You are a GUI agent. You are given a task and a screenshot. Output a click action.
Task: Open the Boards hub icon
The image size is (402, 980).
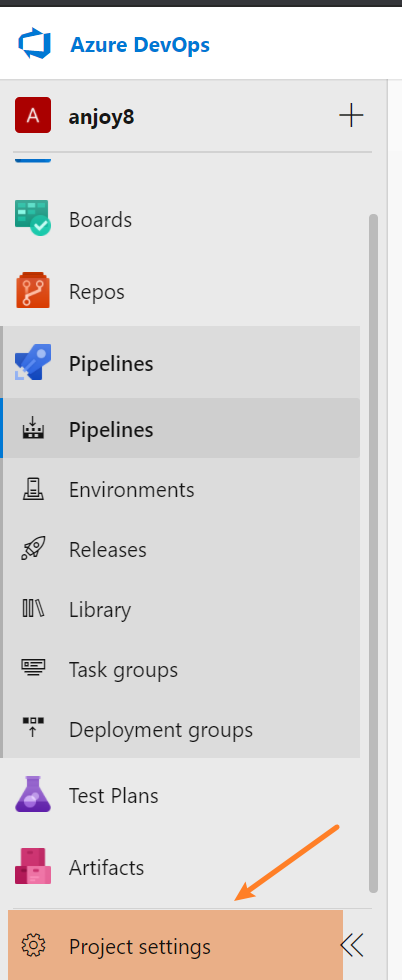coord(33,218)
